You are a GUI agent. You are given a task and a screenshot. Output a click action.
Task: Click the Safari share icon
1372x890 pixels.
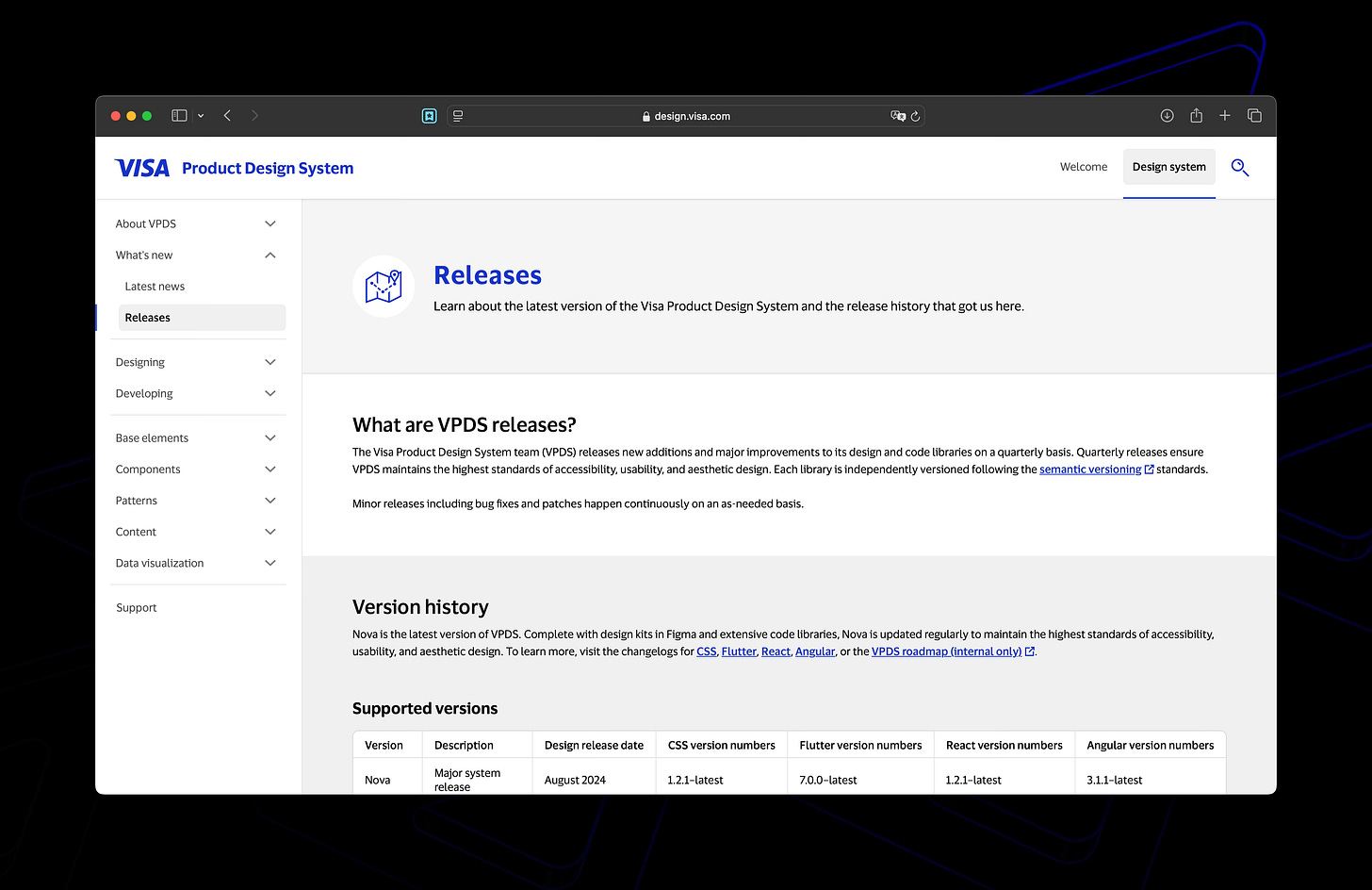click(1196, 116)
